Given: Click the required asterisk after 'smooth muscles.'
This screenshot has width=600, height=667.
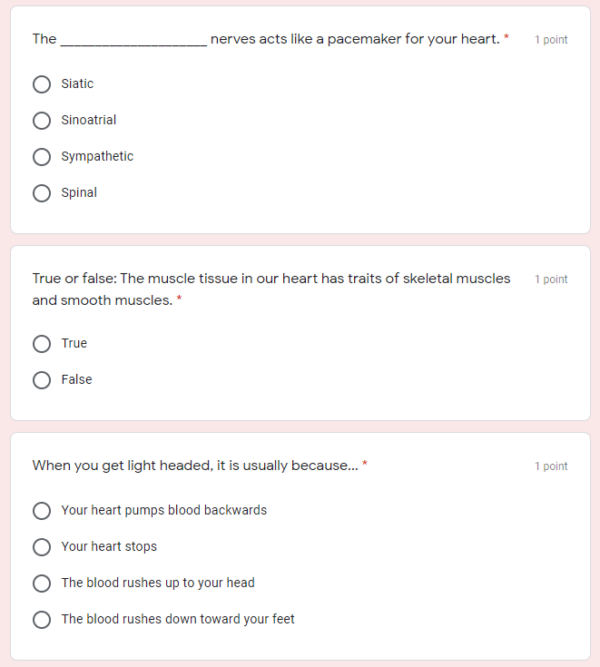Looking at the screenshot, I should click(179, 299).
